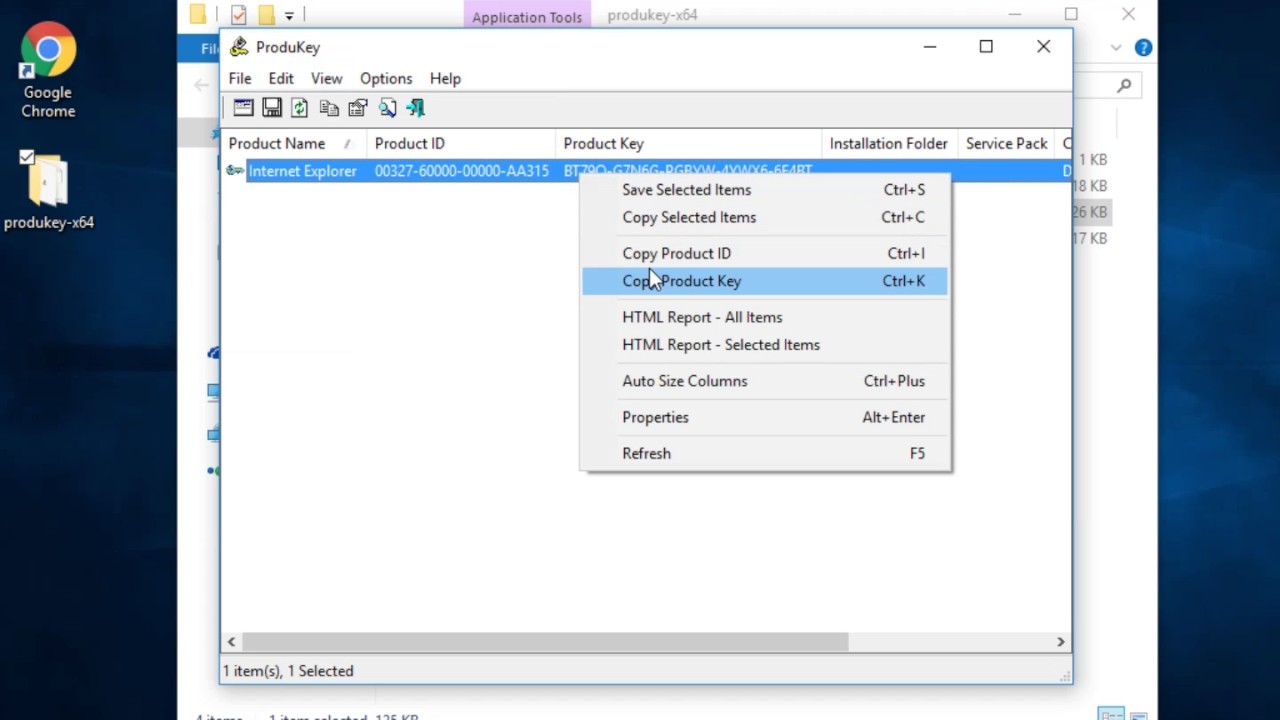
Task: Click the Properties toolbar icon
Action: pos(358,108)
